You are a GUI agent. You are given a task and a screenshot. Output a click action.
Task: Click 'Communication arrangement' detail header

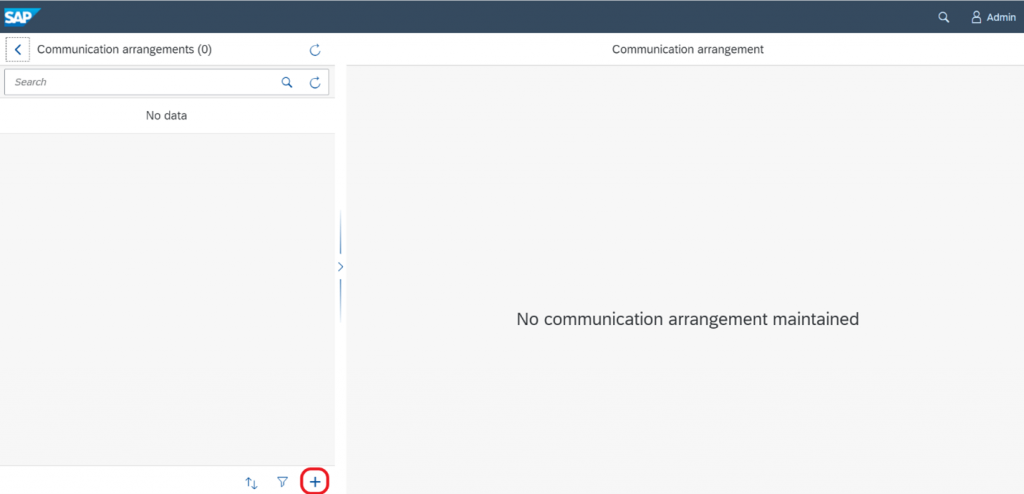click(x=688, y=50)
